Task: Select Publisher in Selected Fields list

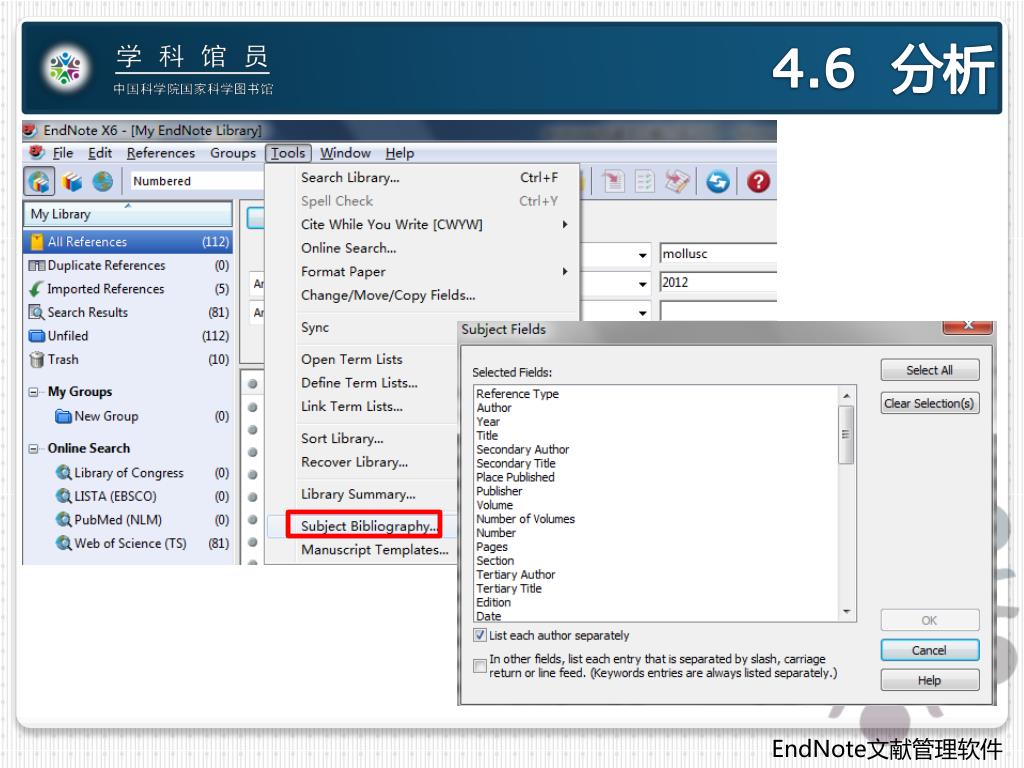Action: (499, 491)
